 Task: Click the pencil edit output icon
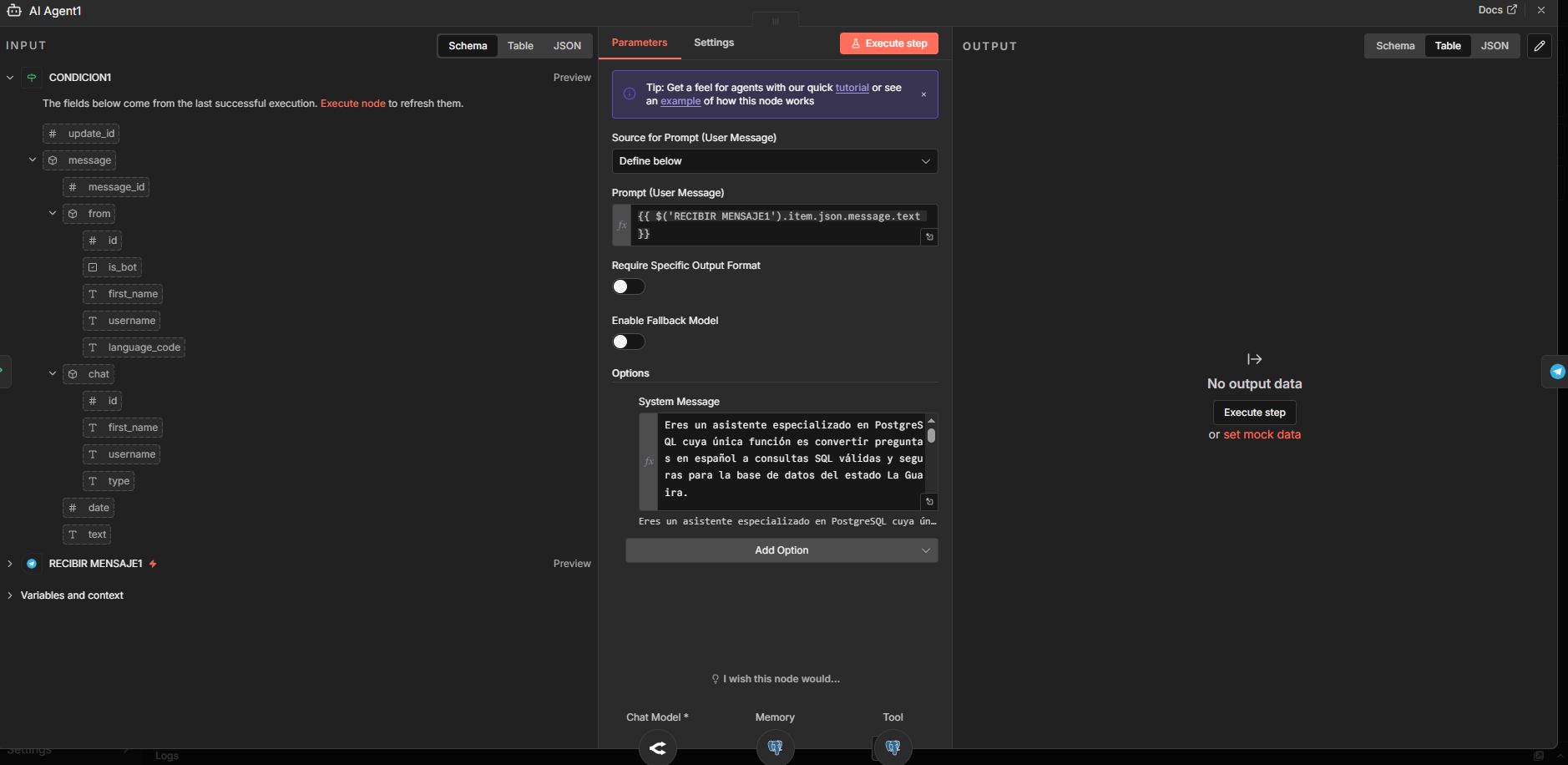[x=1539, y=46]
